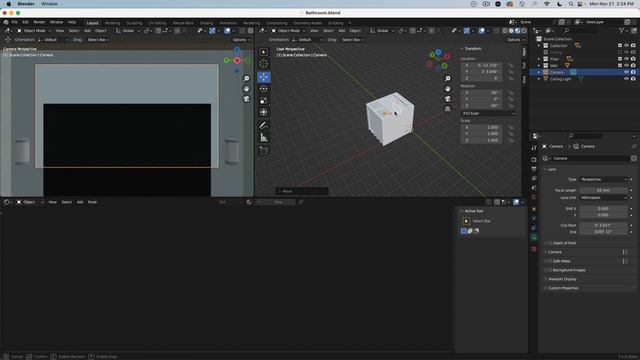Open macOS Spotlight search icon
Image resolution: width=640 pixels, height=360 pixels.
pos(571,4)
